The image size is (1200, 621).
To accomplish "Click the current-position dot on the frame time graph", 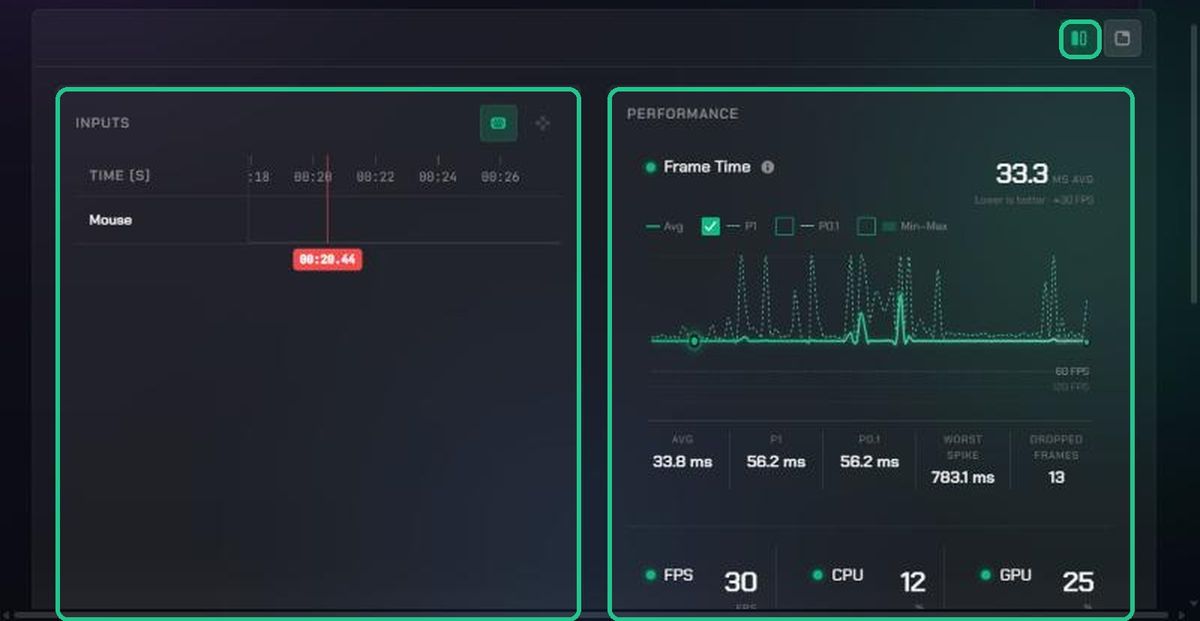I will click(x=694, y=342).
